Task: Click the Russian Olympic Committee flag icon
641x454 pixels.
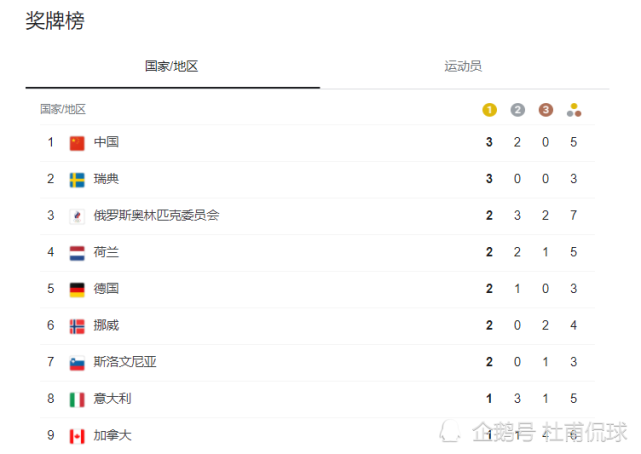Action: (77, 216)
